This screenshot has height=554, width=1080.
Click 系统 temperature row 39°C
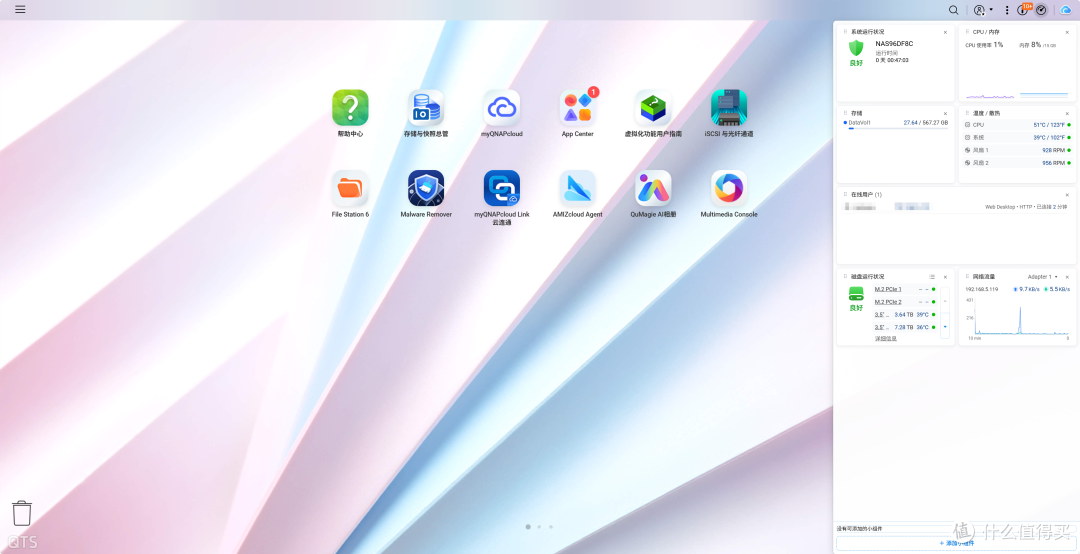click(1017, 138)
